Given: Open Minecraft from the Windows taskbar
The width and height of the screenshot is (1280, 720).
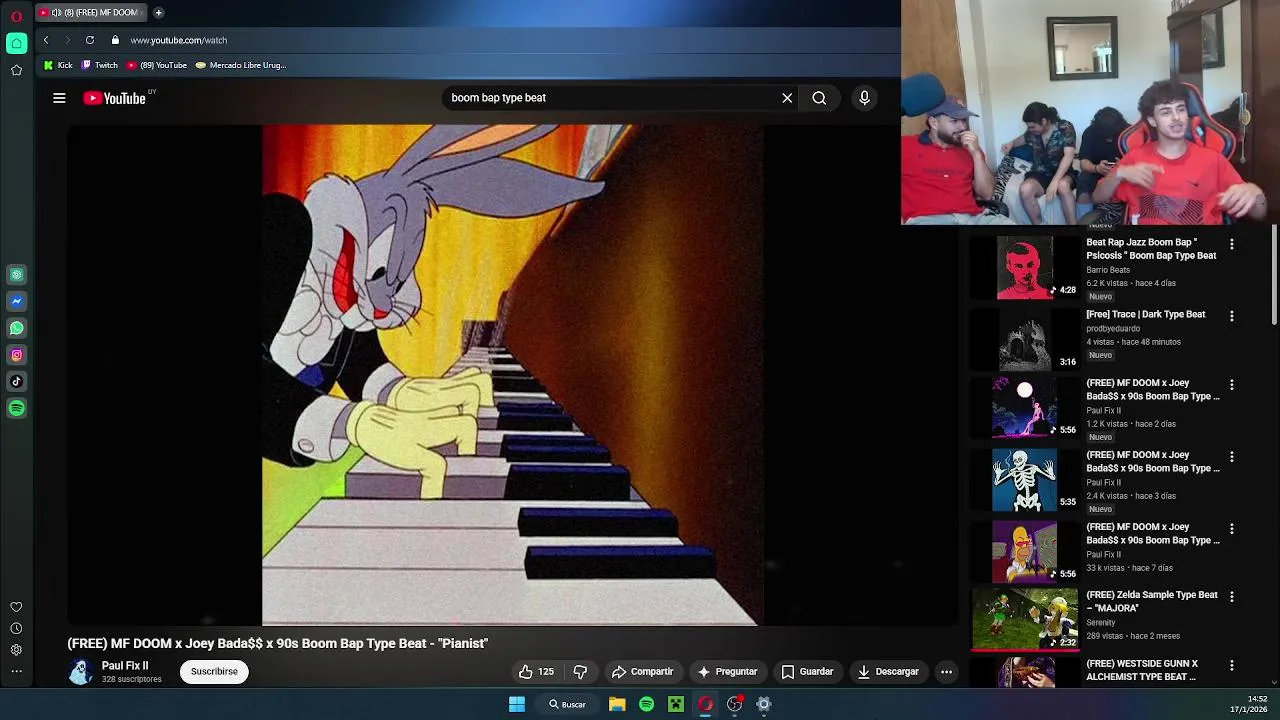Looking at the screenshot, I should (x=676, y=704).
